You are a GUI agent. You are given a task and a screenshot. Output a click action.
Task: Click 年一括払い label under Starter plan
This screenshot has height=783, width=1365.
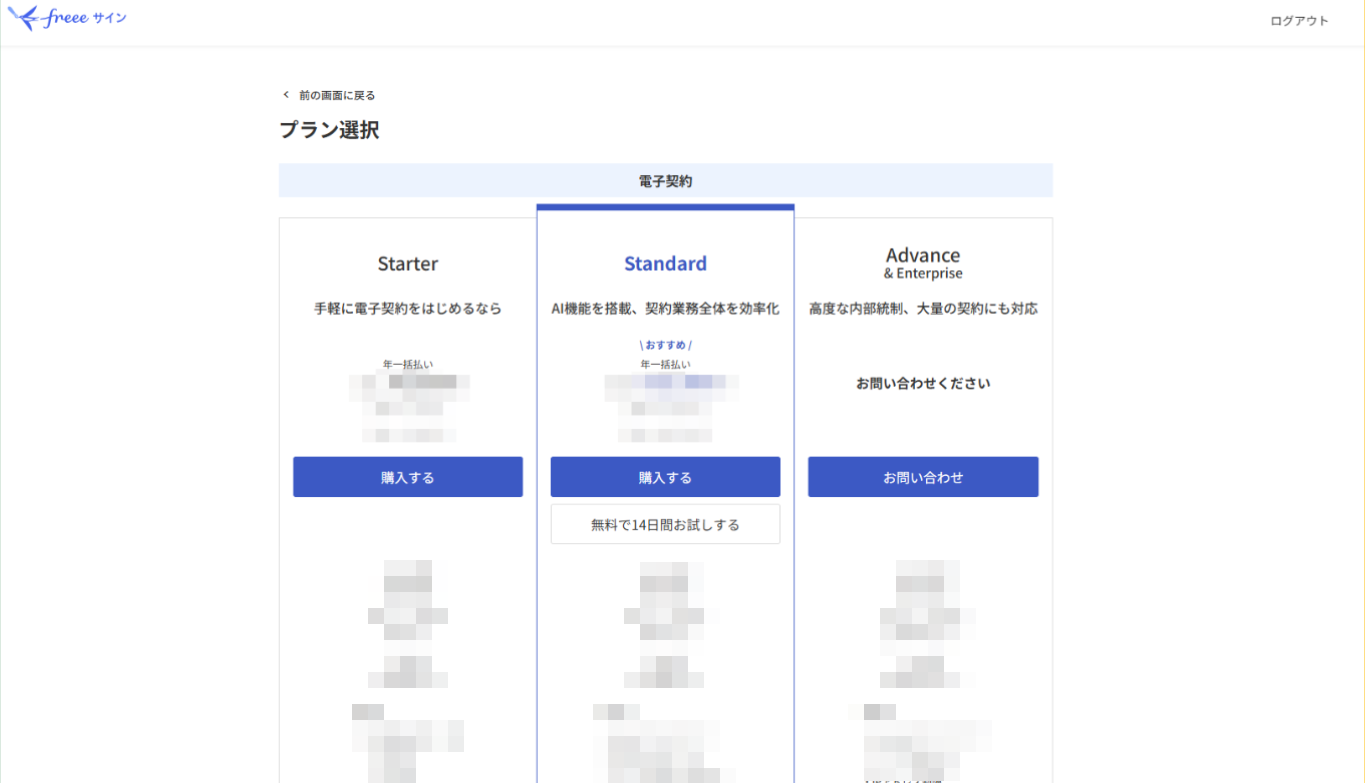pos(408,364)
